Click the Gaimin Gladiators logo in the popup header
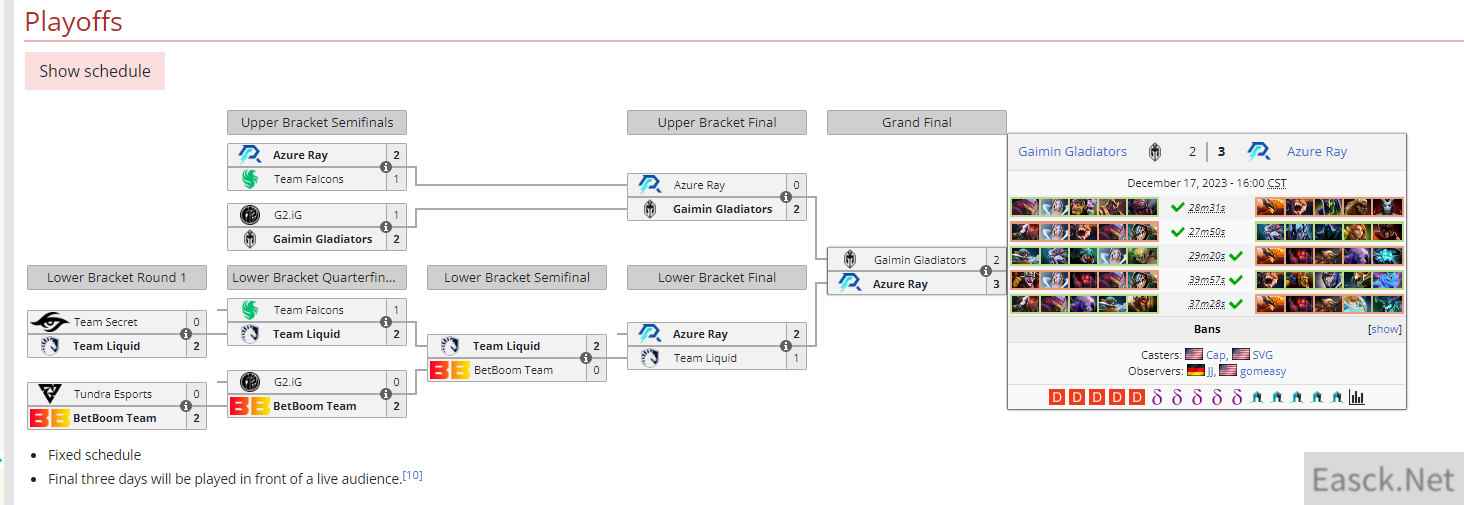Viewport: 1464px width, 505px height. point(1155,152)
